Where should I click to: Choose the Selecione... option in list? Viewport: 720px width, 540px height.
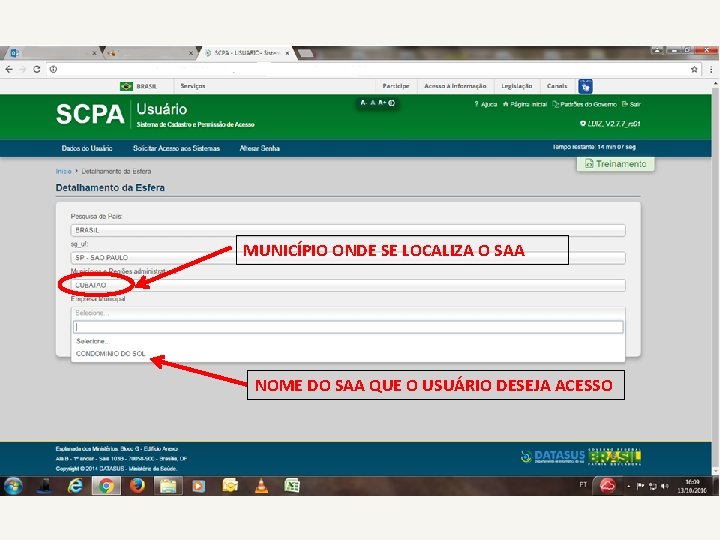[348, 341]
